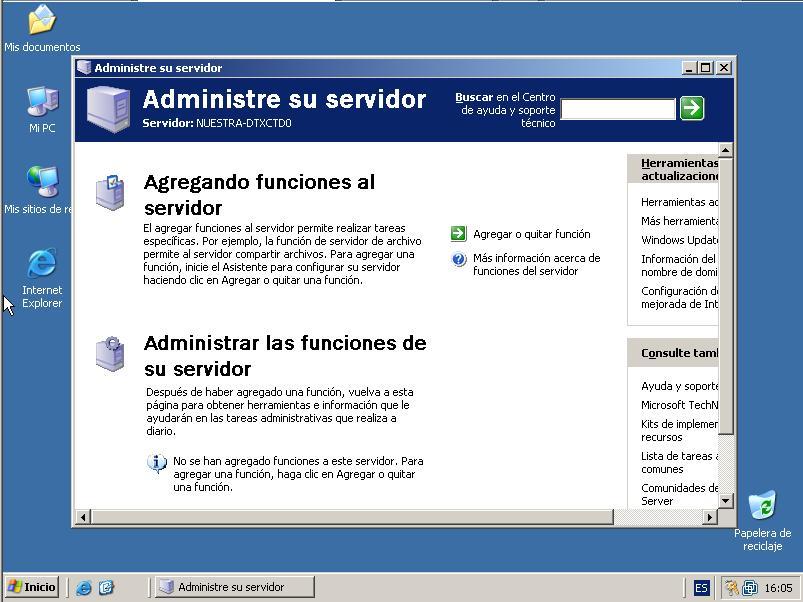This screenshot has width=803, height=602.
Task: Click the window title bar server icon
Action: click(x=83, y=67)
